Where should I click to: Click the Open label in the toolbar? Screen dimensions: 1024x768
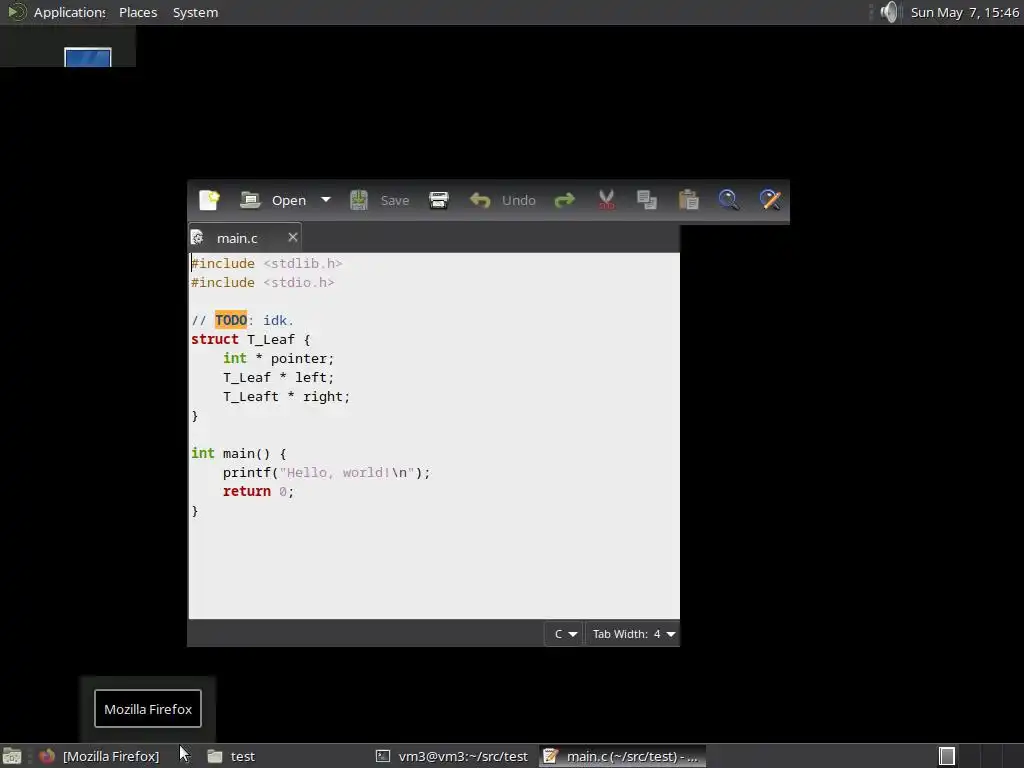point(289,200)
